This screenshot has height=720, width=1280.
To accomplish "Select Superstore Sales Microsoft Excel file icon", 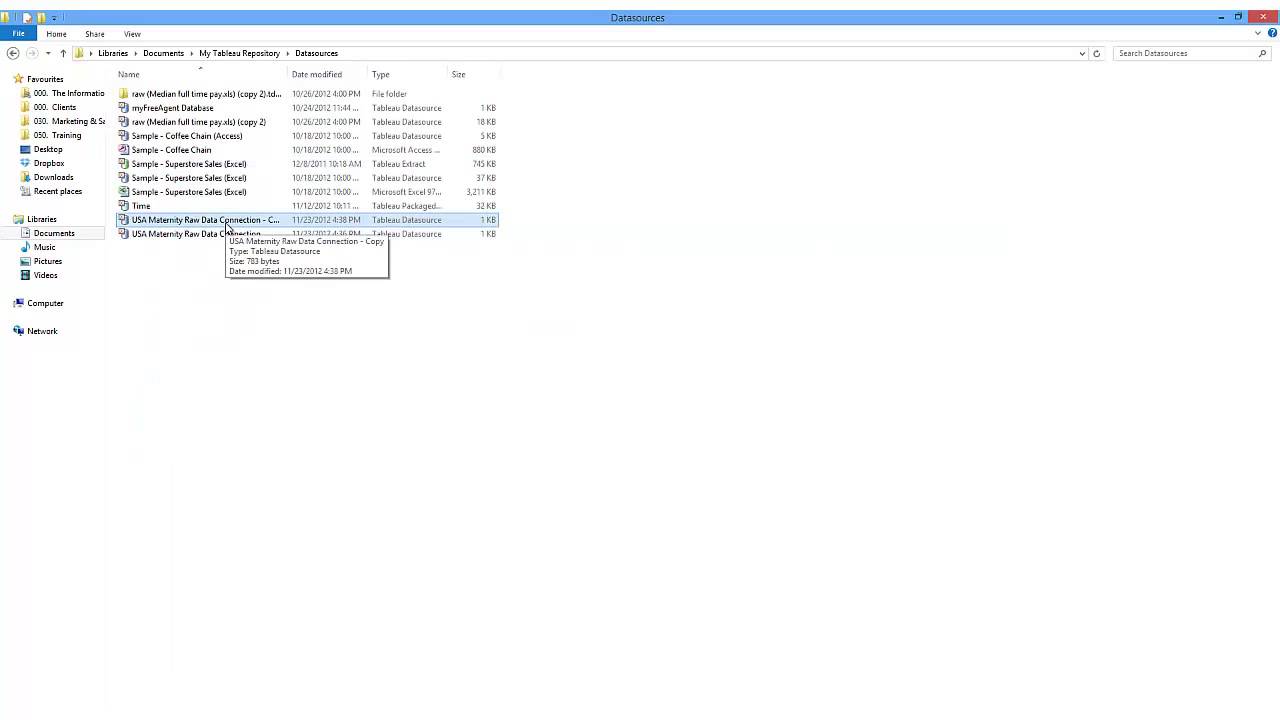I will (x=124, y=192).
